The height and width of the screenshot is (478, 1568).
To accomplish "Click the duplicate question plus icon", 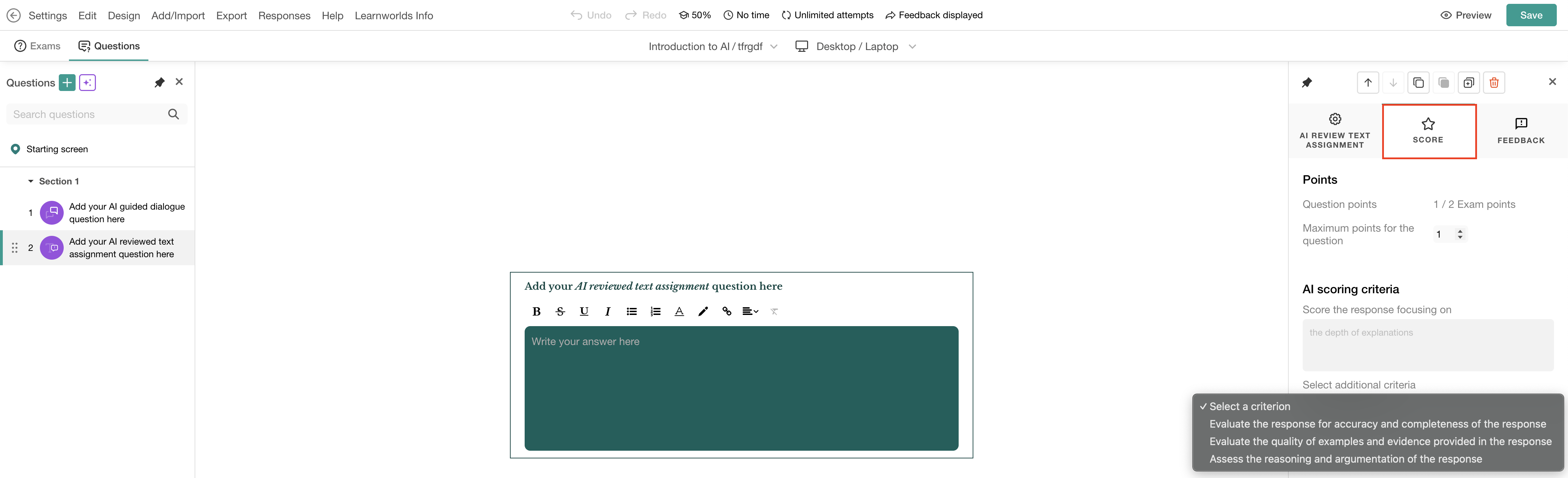I will [1468, 83].
